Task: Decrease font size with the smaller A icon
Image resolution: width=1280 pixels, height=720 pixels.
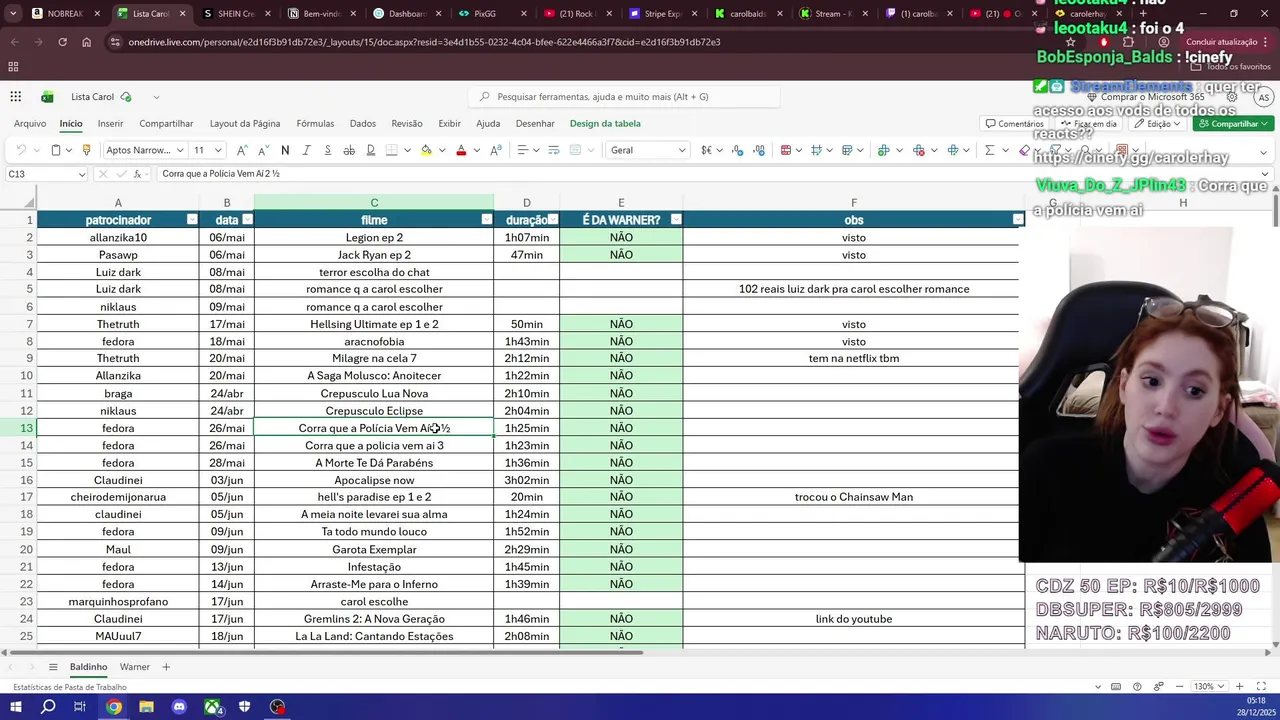Action: (x=263, y=150)
